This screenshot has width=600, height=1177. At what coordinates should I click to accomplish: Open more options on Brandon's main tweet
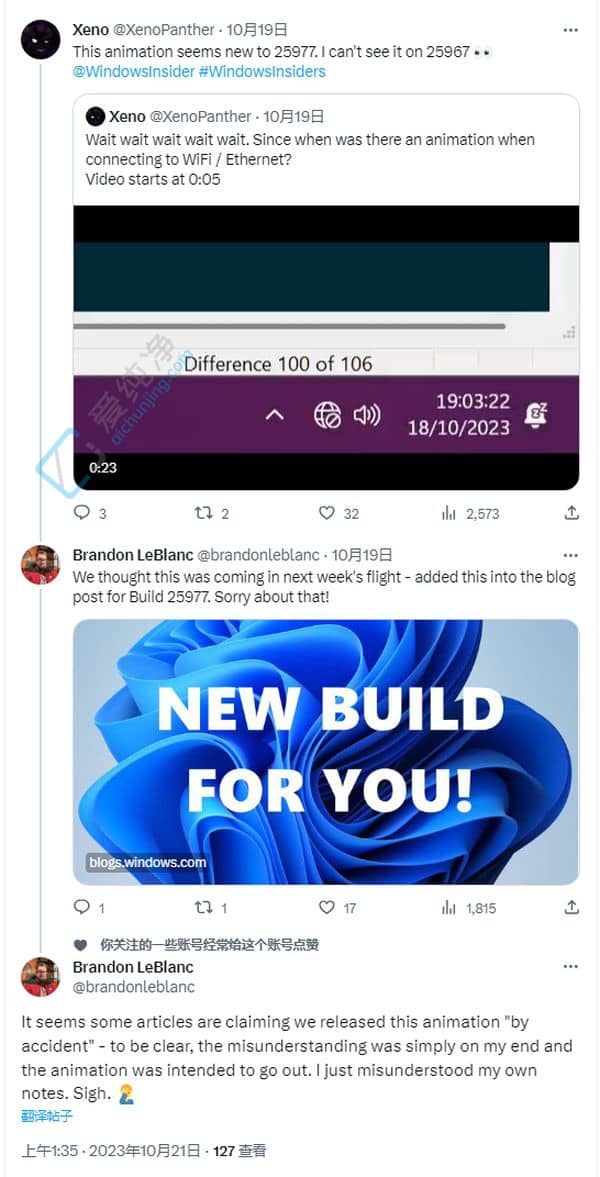pos(571,967)
